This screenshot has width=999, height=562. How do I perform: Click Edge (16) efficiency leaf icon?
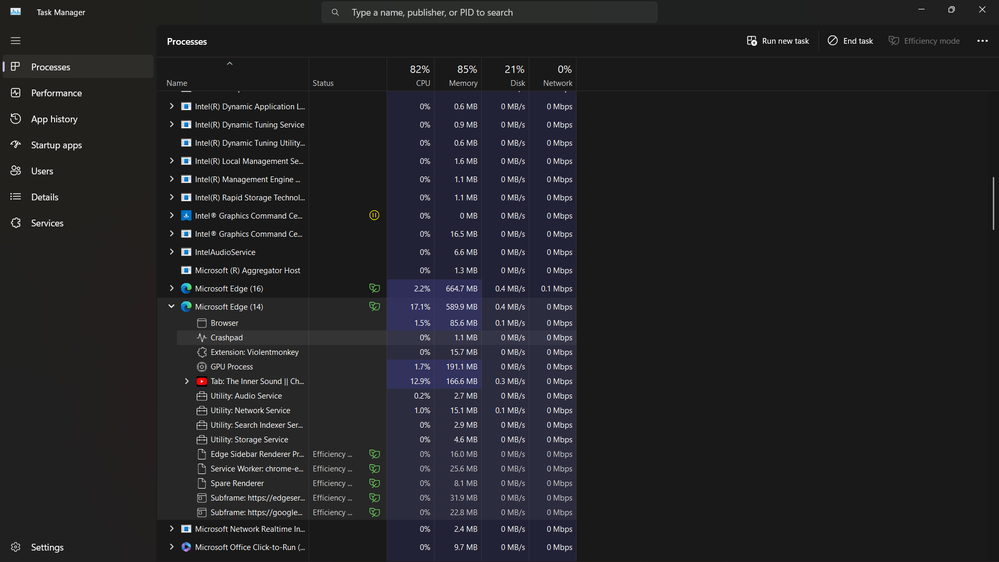click(x=374, y=288)
